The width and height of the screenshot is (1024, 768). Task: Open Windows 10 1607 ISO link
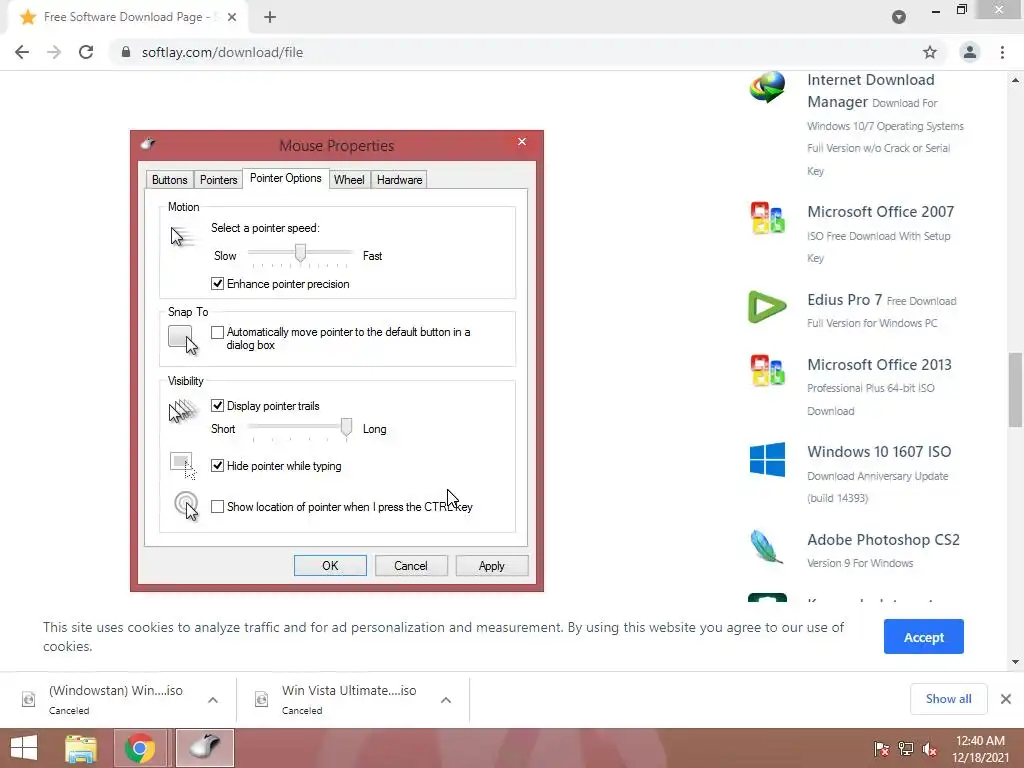pyautogui.click(x=879, y=452)
